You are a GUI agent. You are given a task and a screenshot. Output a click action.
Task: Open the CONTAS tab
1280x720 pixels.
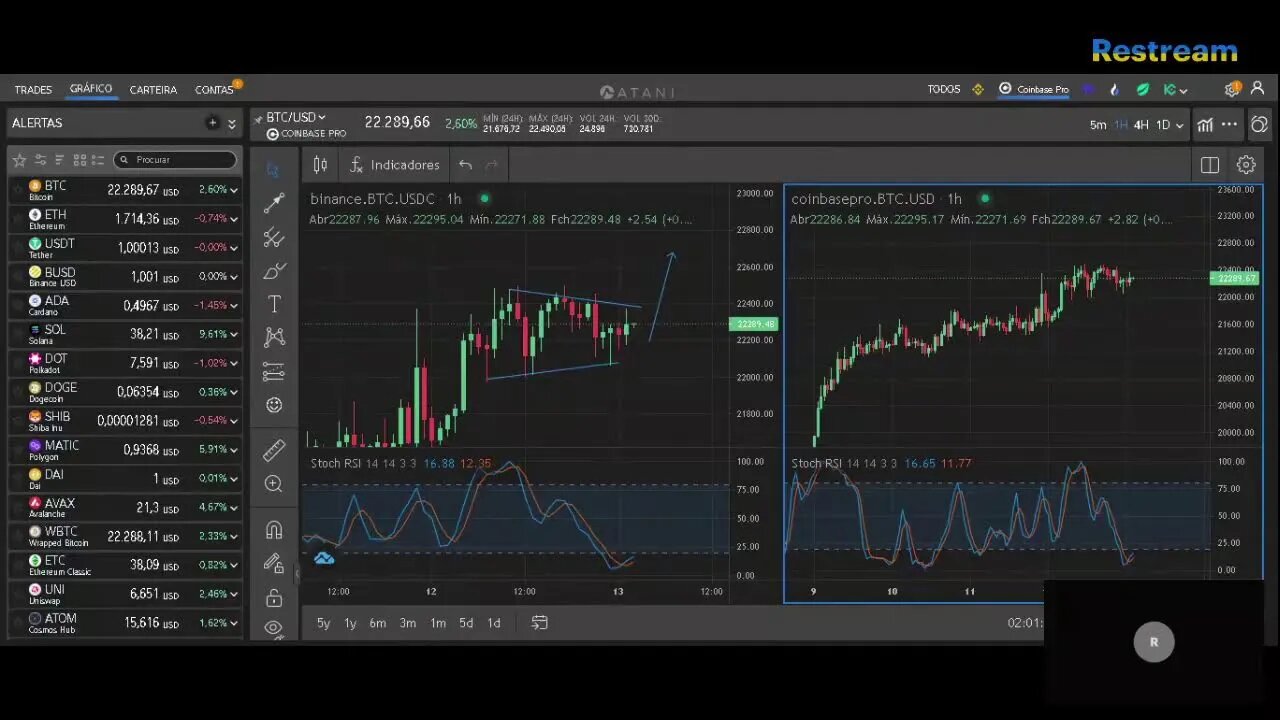coord(214,90)
